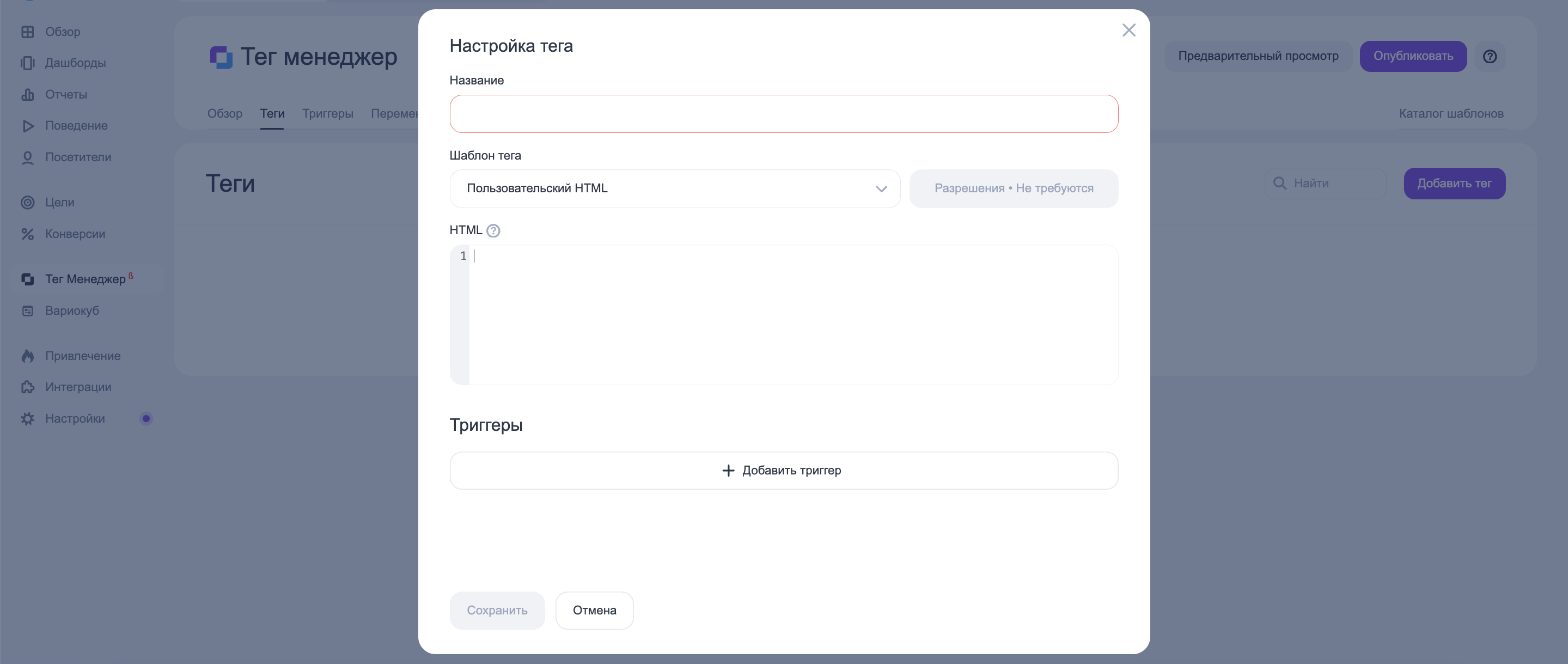Screen dimensions: 1568x664
Task: Click into the HTML code editor
Action: (793, 315)
